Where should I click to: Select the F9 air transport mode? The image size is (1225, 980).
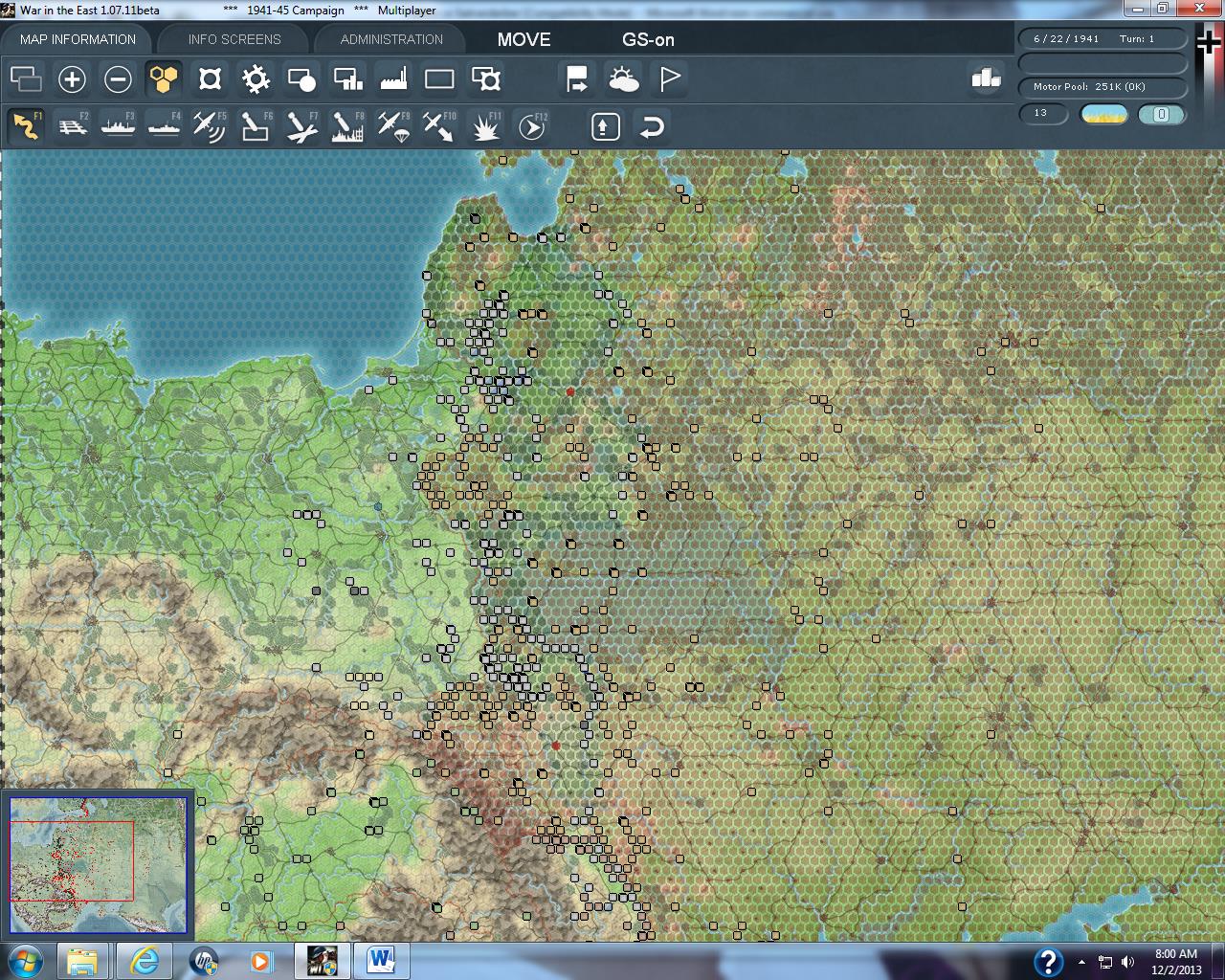pos(393,126)
